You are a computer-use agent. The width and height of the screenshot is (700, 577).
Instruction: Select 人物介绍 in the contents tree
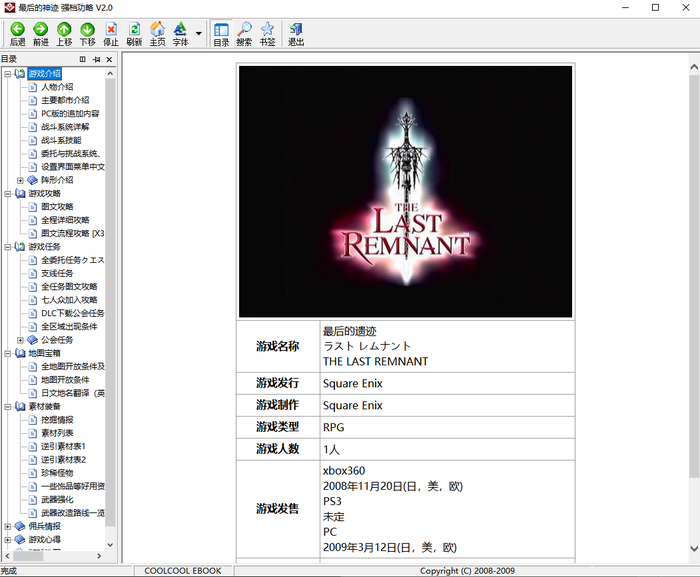(x=57, y=87)
